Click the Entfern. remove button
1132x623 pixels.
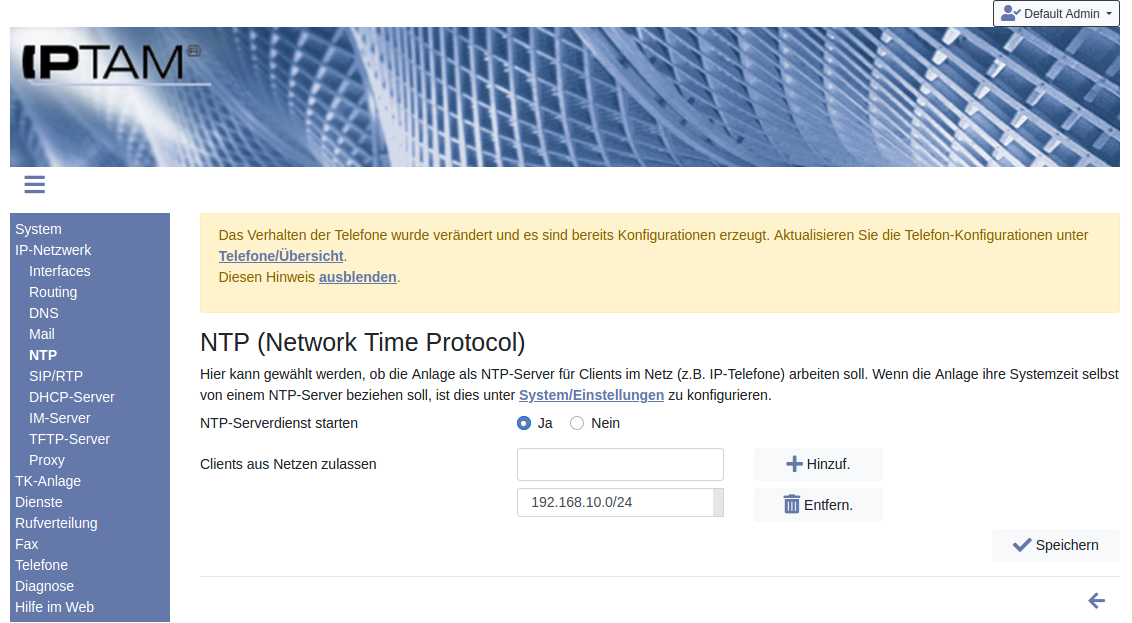pyautogui.click(x=818, y=505)
